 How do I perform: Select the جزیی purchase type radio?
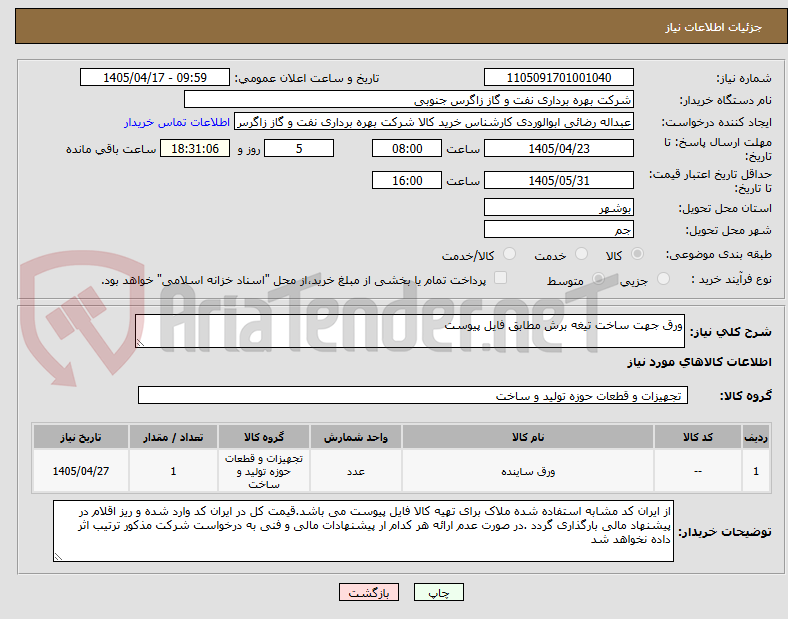click(x=663, y=279)
